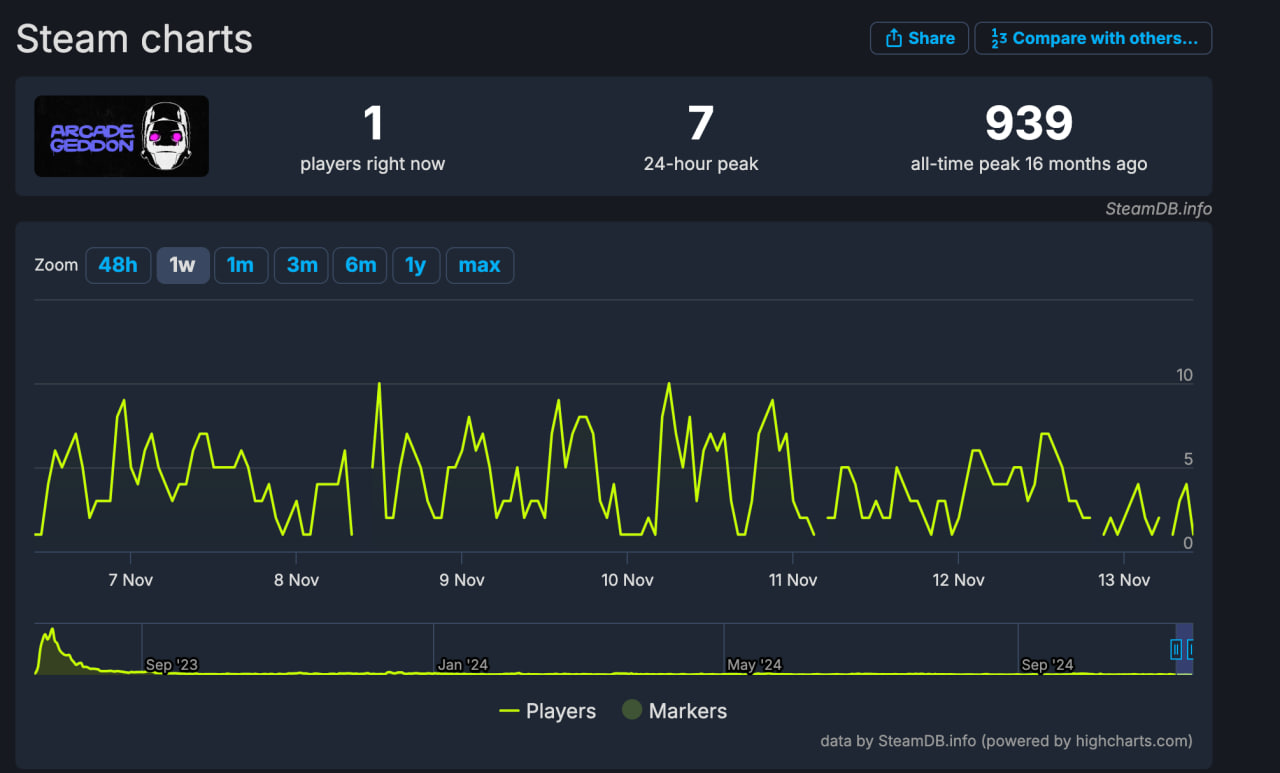Choose the 6m zoom range
1280x773 pixels.
tap(360, 265)
